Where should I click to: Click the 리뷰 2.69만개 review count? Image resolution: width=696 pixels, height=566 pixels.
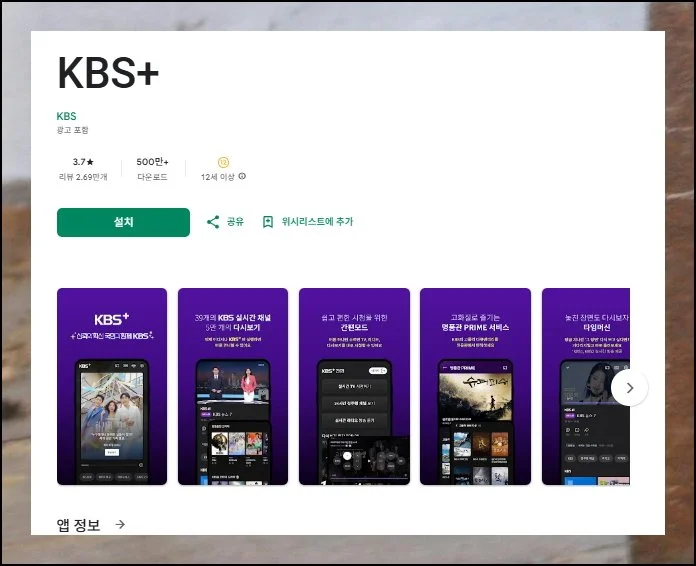[82, 177]
